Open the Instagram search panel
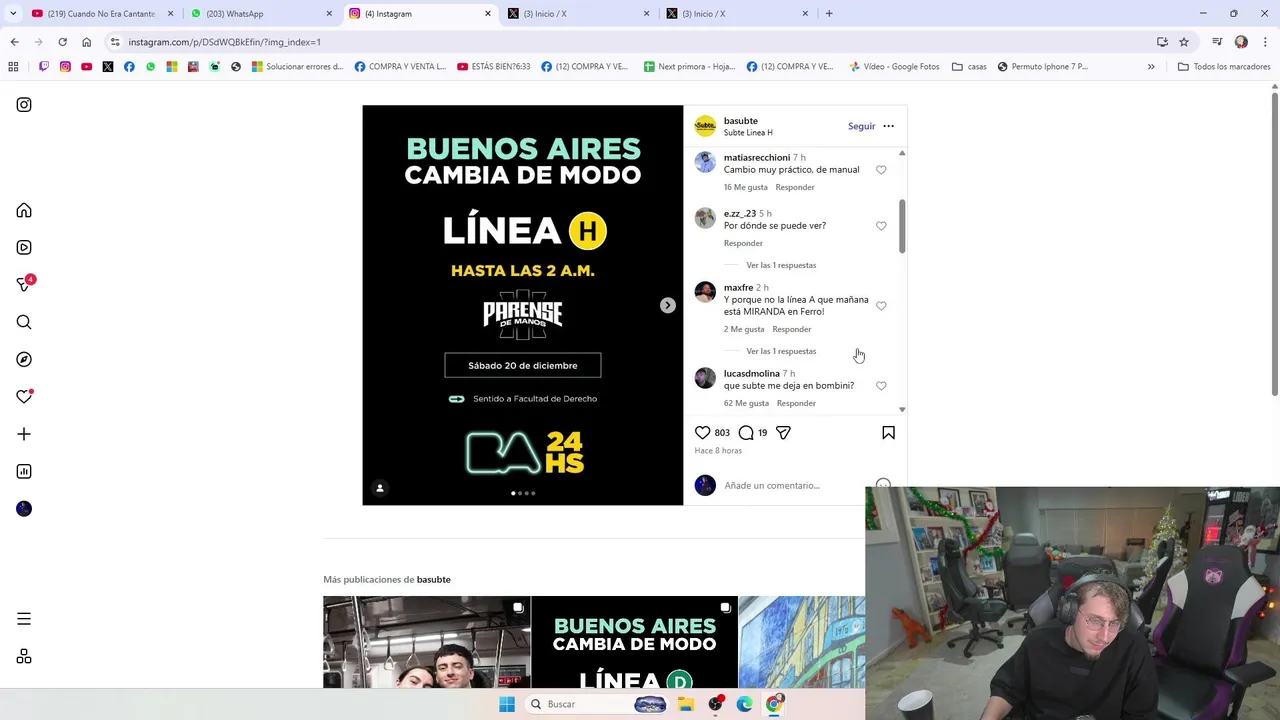This screenshot has width=1280, height=720. [24, 322]
